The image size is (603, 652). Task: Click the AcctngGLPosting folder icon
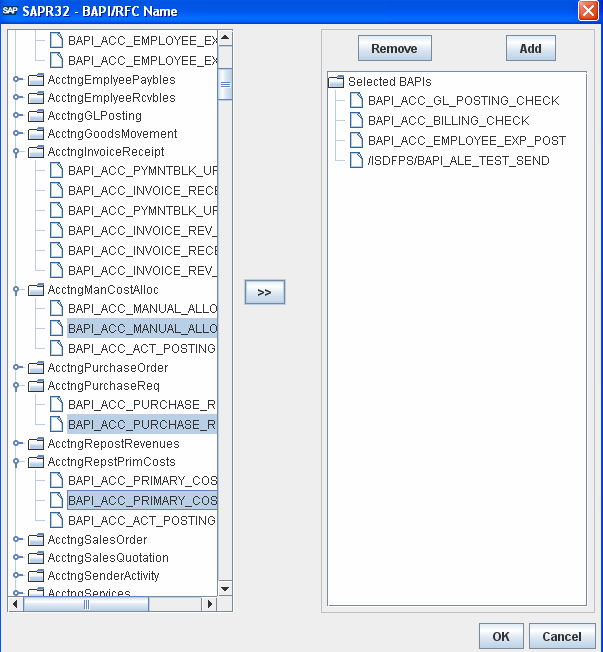(36, 116)
